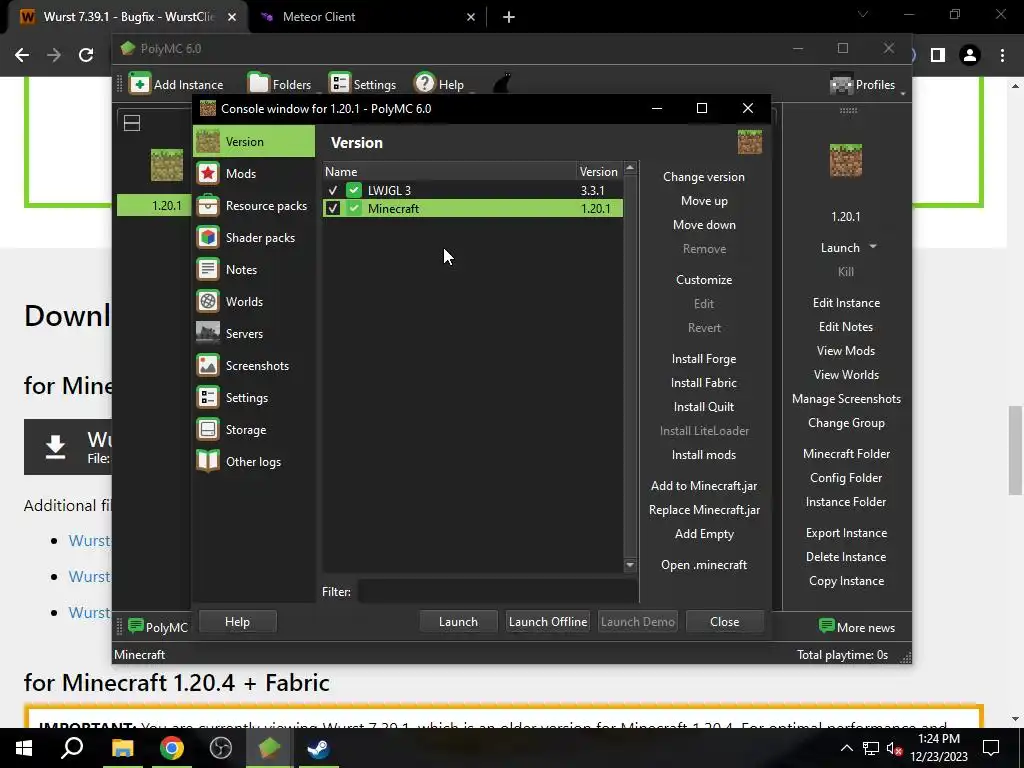1024x768 pixels.
Task: Click Install Quilt
Action: coord(704,407)
